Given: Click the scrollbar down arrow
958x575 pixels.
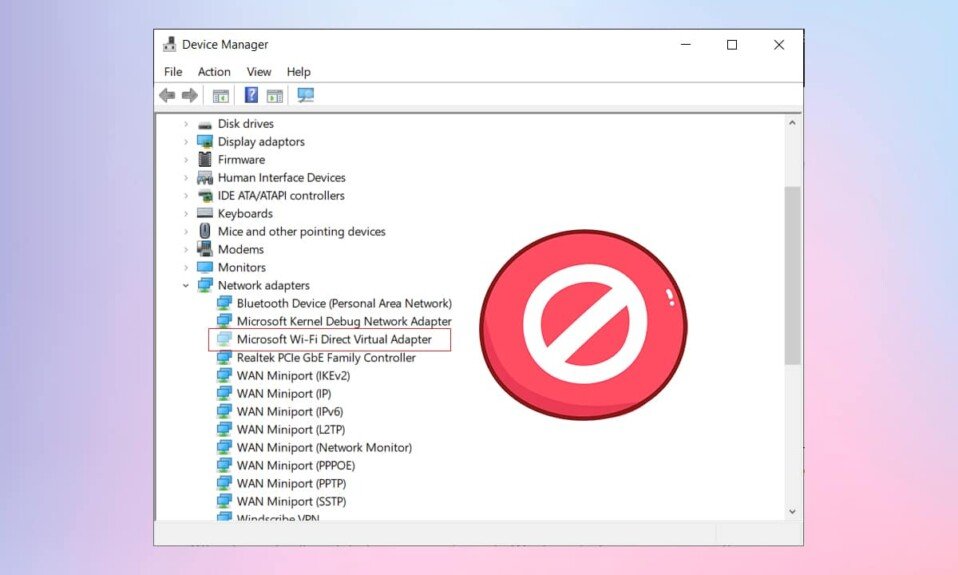Looking at the screenshot, I should click(792, 511).
